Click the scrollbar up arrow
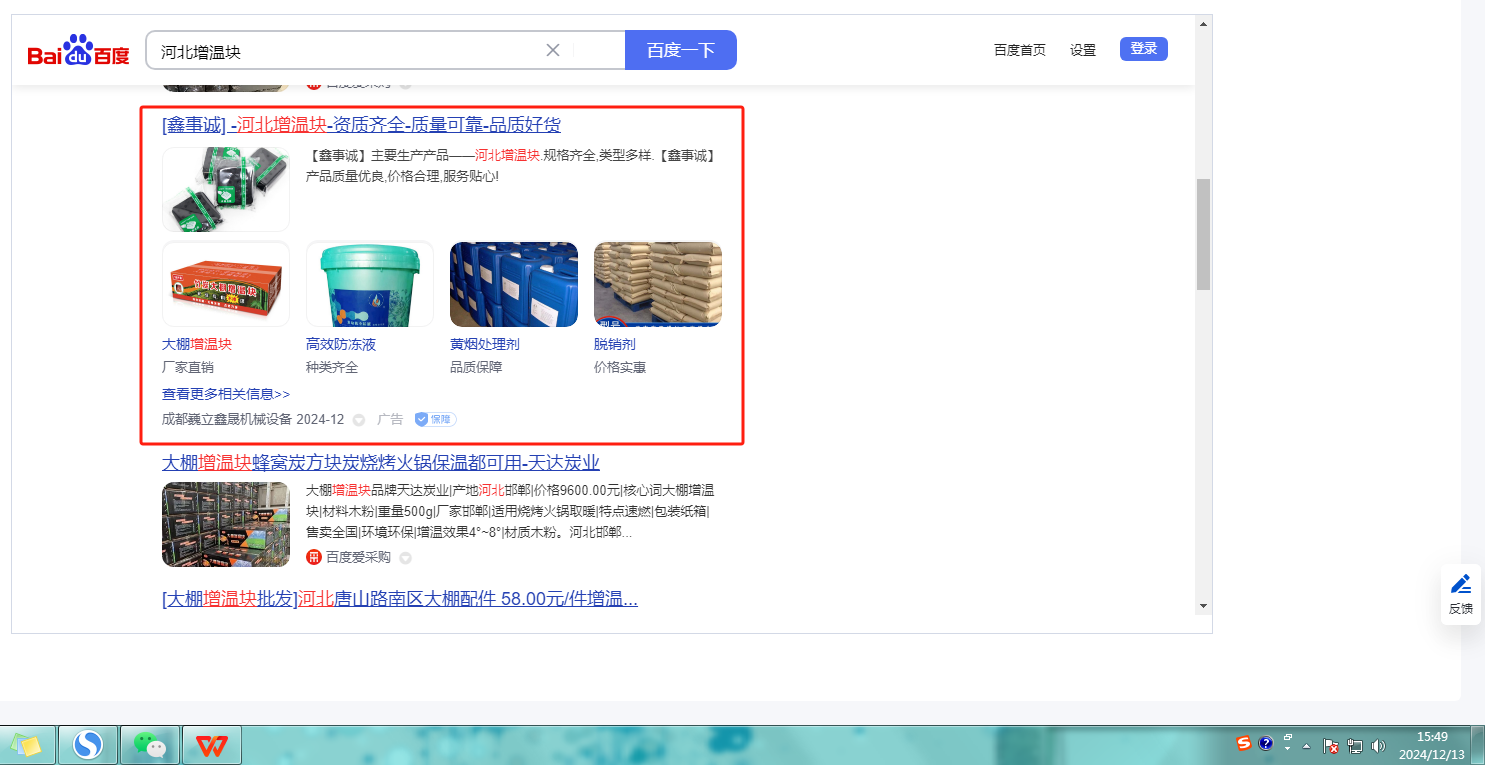1485x765 pixels. click(x=1203, y=23)
